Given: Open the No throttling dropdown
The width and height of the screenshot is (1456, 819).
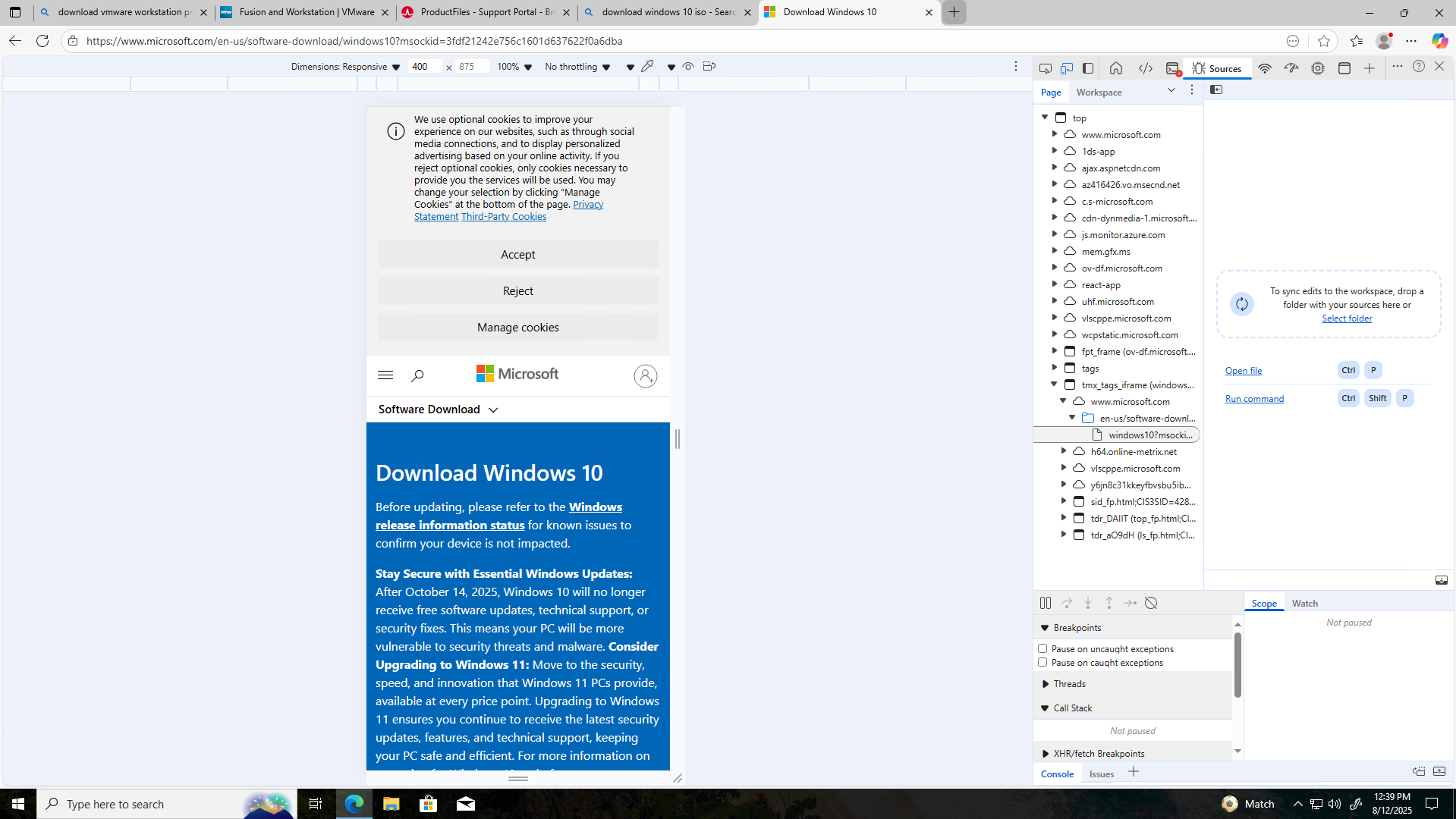Looking at the screenshot, I should pyautogui.click(x=577, y=67).
